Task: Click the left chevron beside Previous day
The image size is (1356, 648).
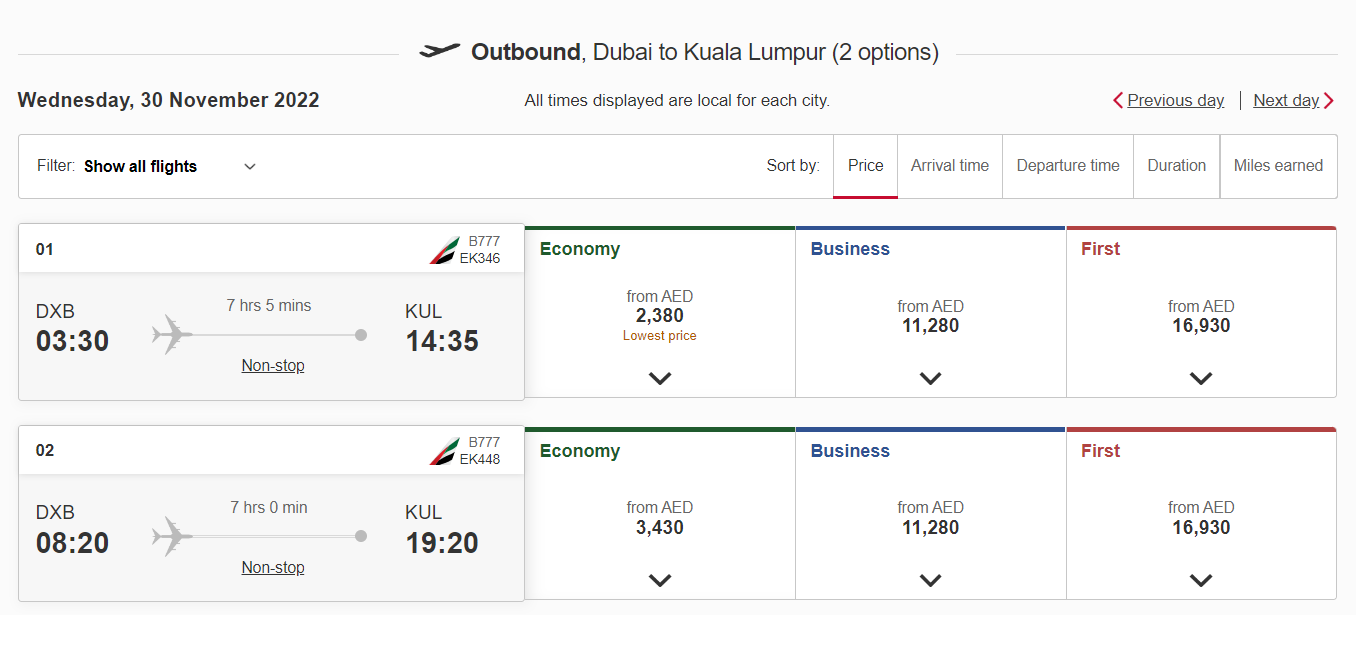Action: click(1117, 100)
